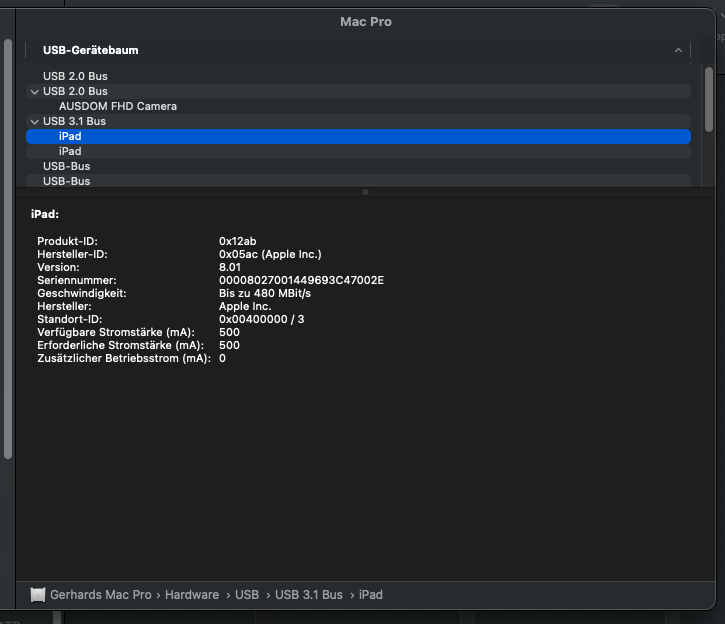The height and width of the screenshot is (624, 725).
Task: Select the AUSDOM FHD Camera entry
Action: click(358, 106)
